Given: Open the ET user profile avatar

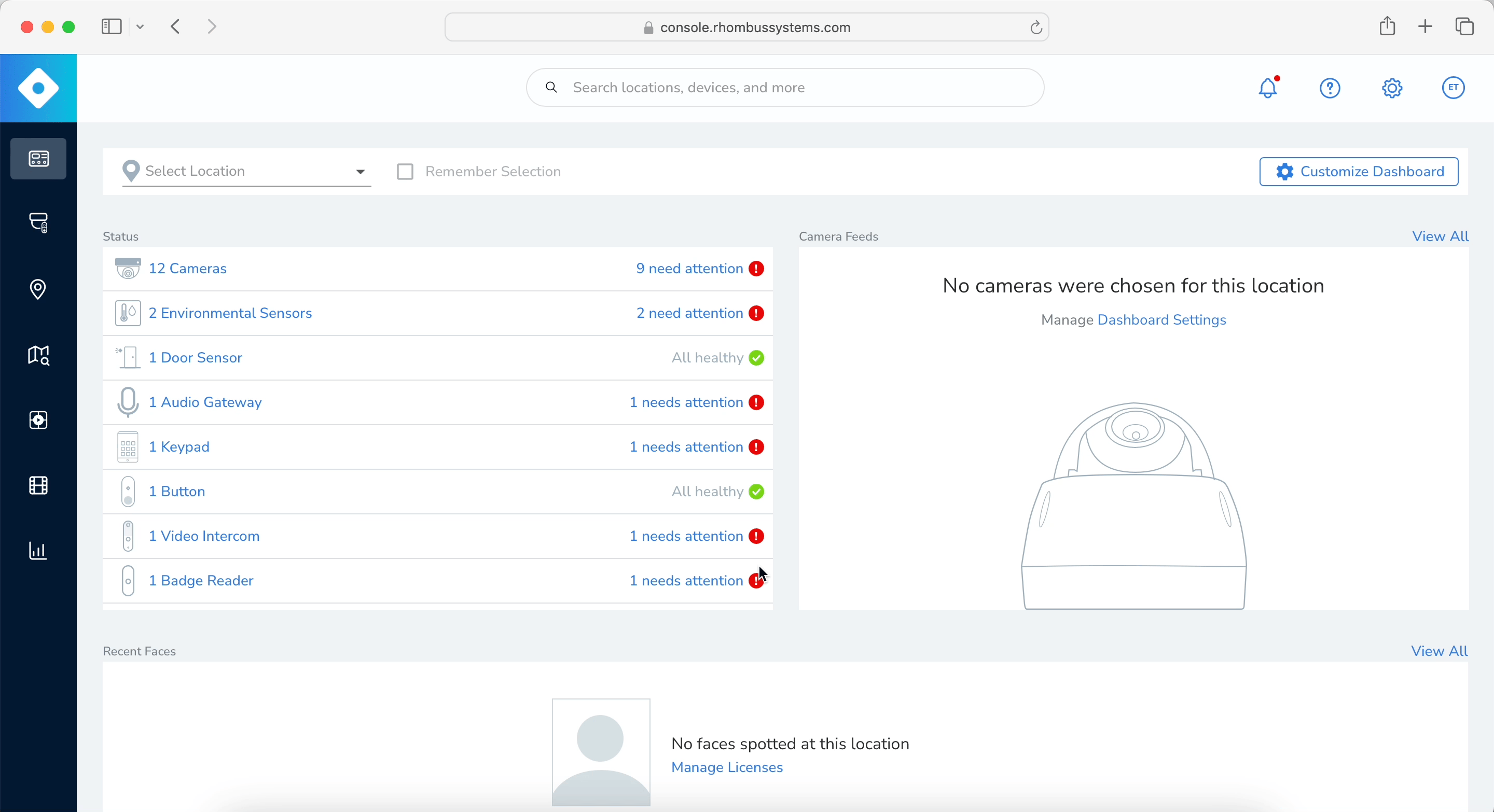Looking at the screenshot, I should coord(1454,88).
